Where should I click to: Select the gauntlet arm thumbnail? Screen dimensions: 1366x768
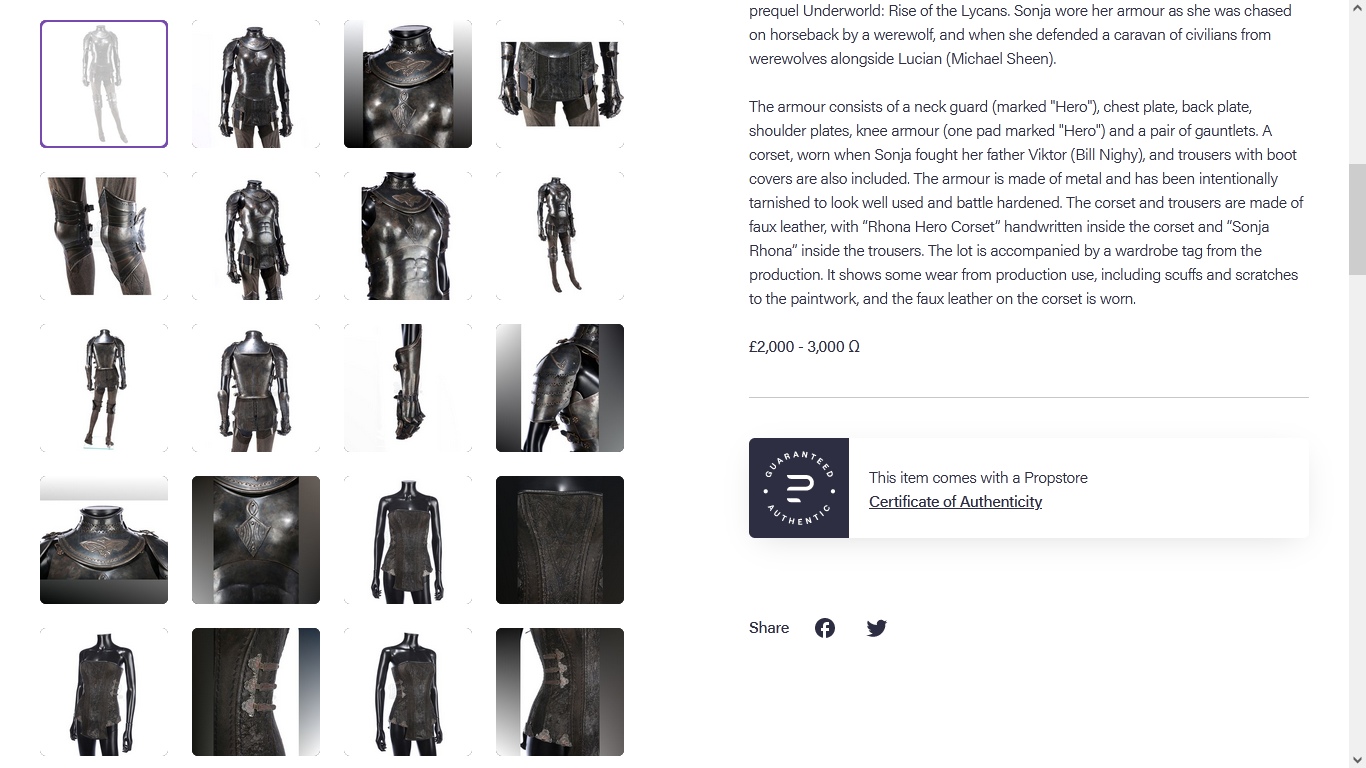408,388
